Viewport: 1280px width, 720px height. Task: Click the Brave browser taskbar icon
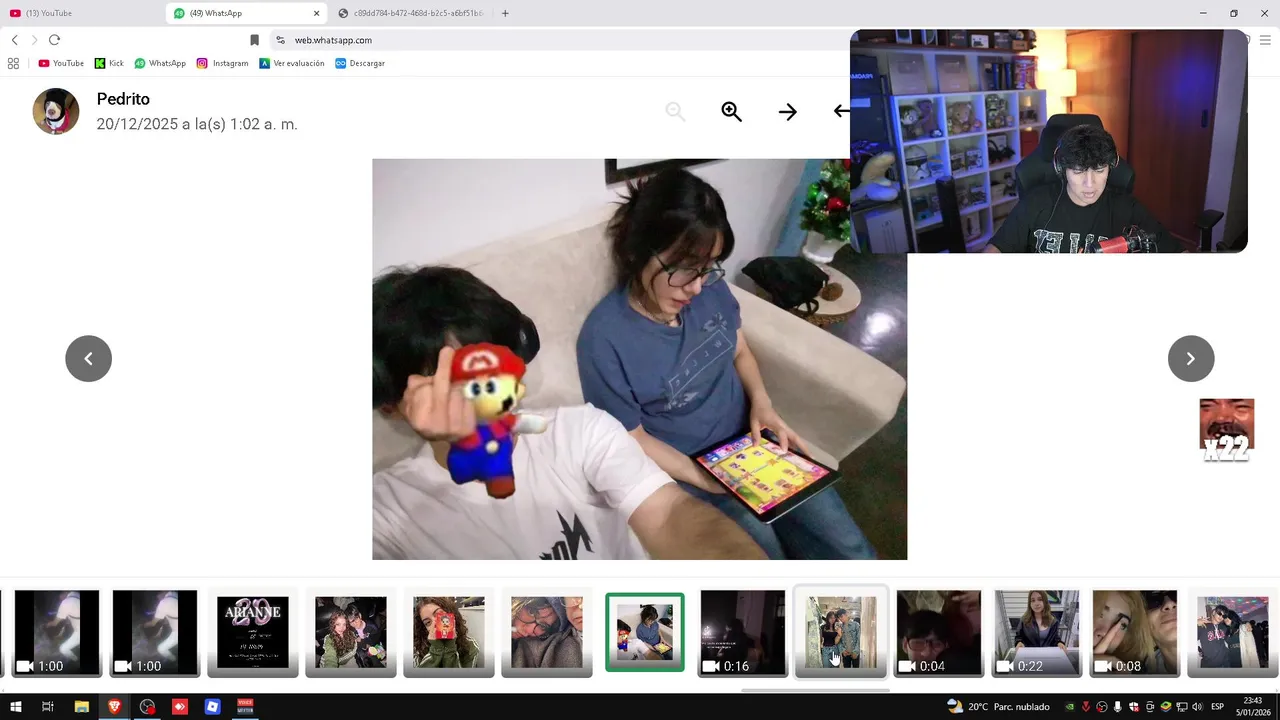(x=114, y=706)
